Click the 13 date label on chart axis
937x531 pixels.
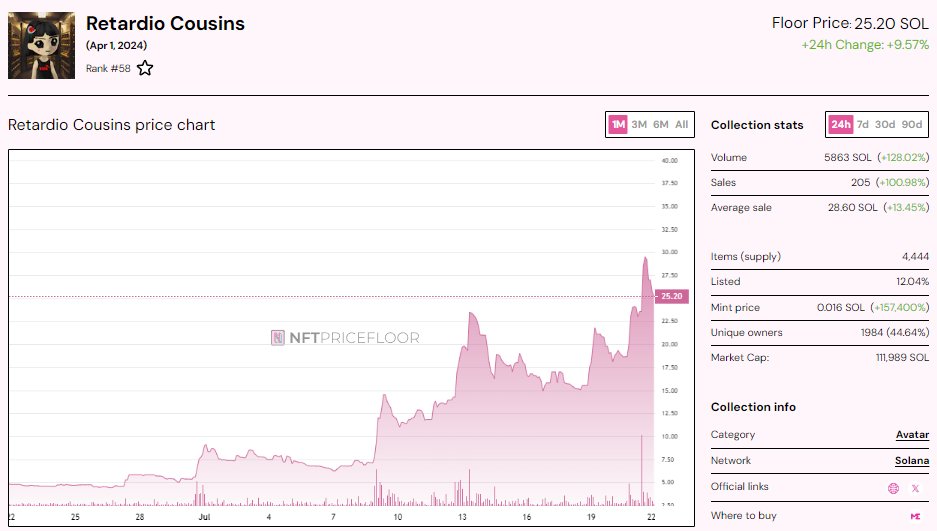[462, 517]
